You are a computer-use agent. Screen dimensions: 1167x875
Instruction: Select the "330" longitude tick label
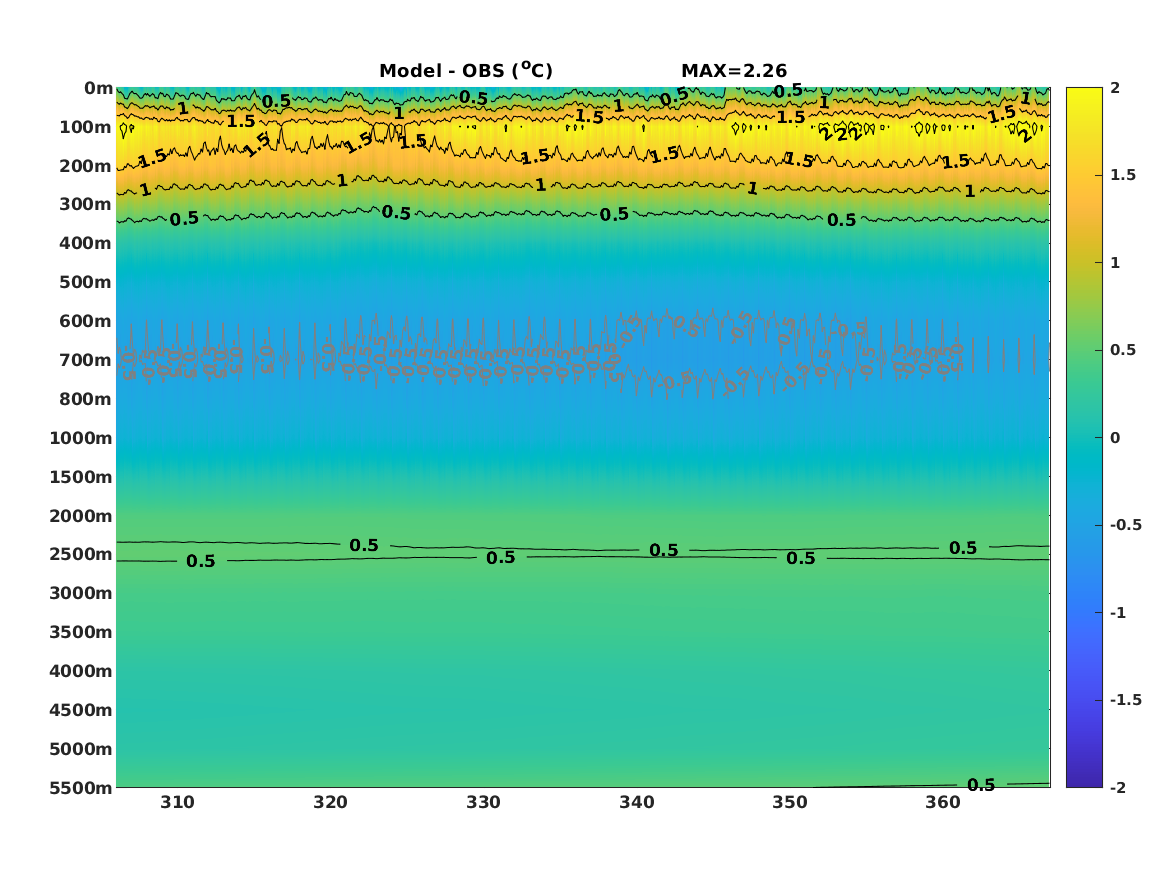484,802
